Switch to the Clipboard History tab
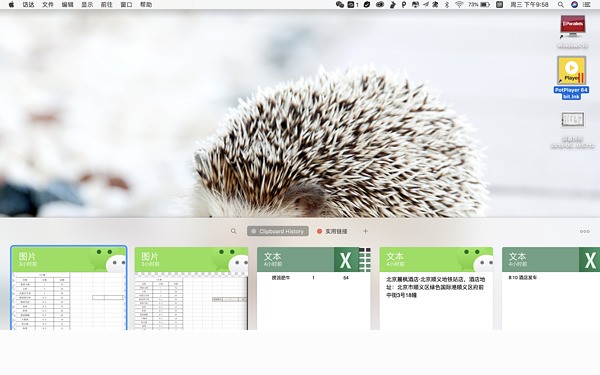Viewport: 600px width, 375px height. pos(278,231)
